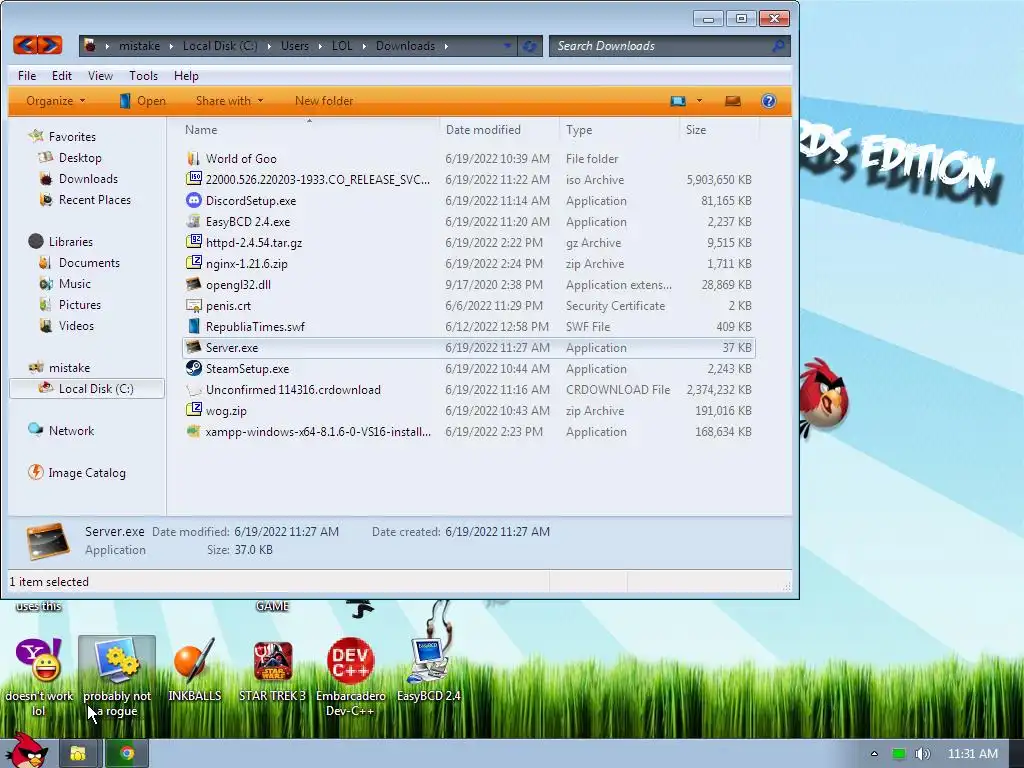Sort by the Size column header
Image resolution: width=1024 pixels, height=768 pixels.
coord(719,129)
